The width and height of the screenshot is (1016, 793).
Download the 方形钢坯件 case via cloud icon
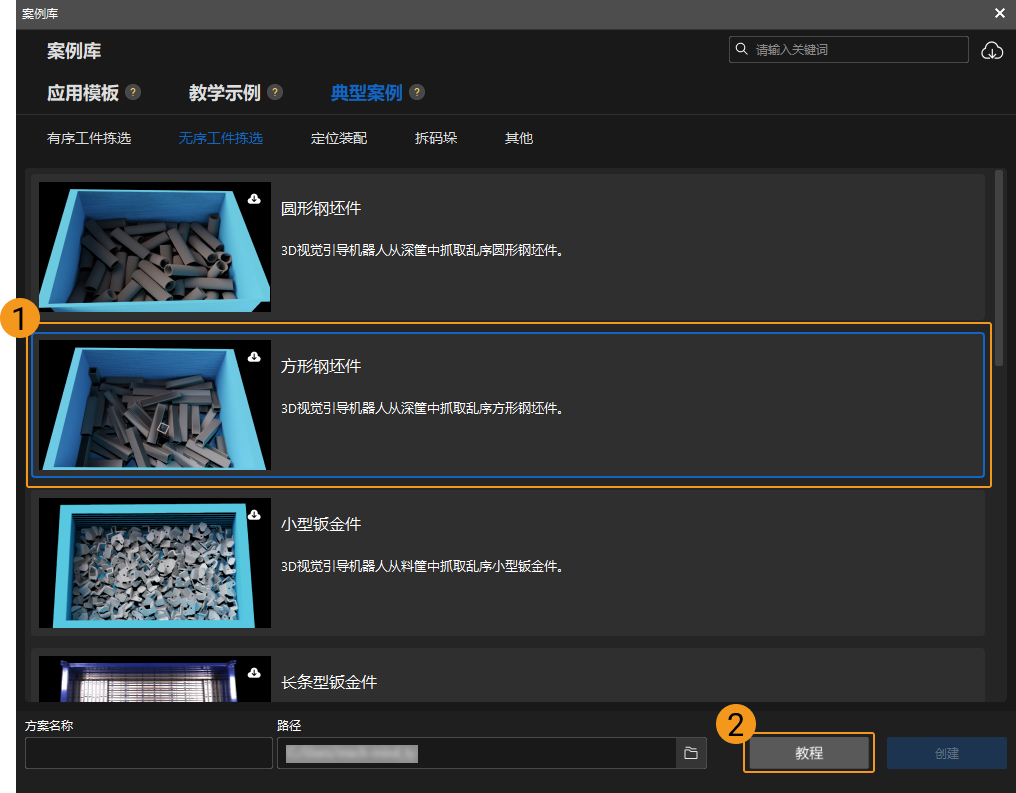point(254,357)
